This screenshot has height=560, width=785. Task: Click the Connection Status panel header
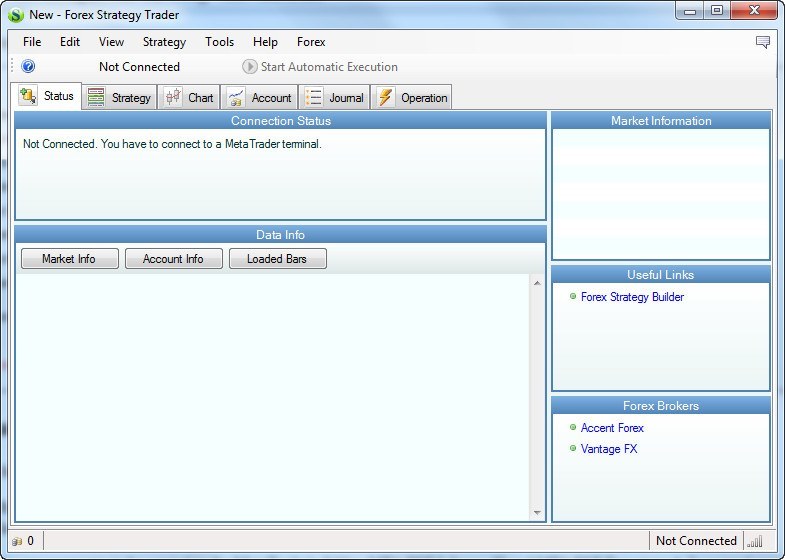pos(280,121)
